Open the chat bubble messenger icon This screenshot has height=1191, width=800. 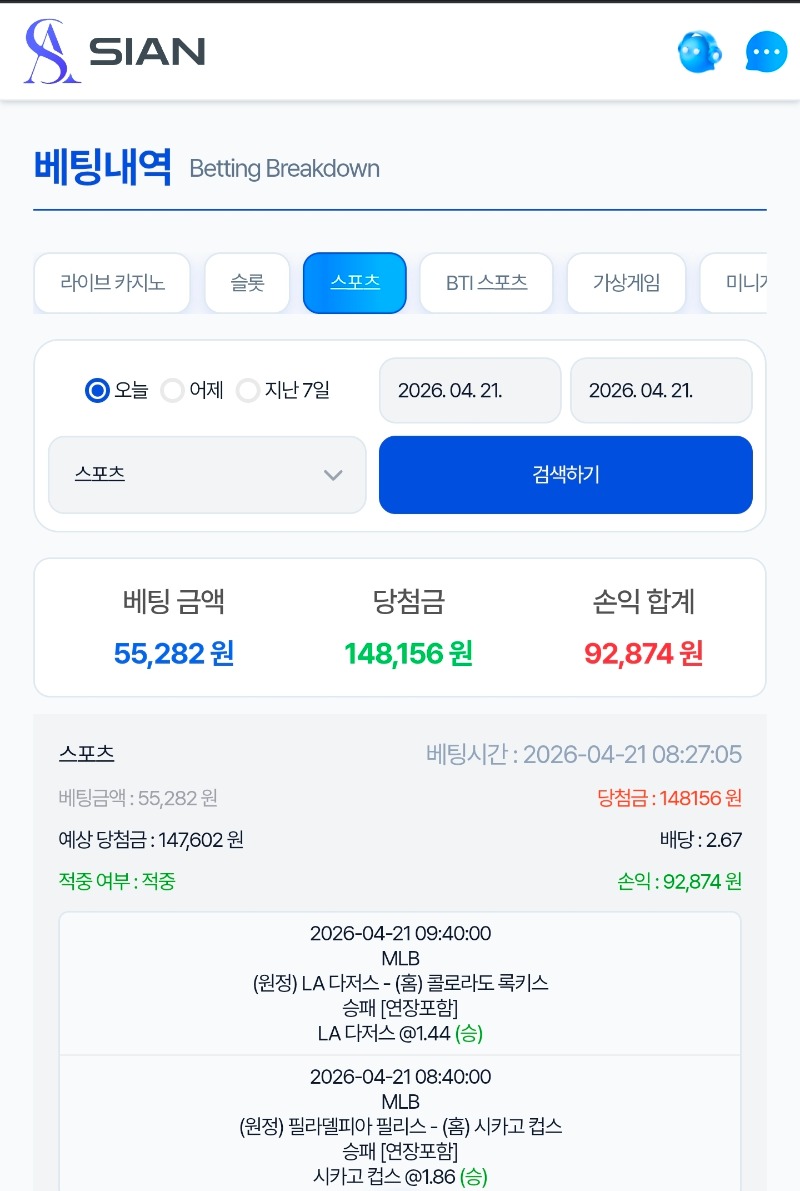tap(766, 52)
